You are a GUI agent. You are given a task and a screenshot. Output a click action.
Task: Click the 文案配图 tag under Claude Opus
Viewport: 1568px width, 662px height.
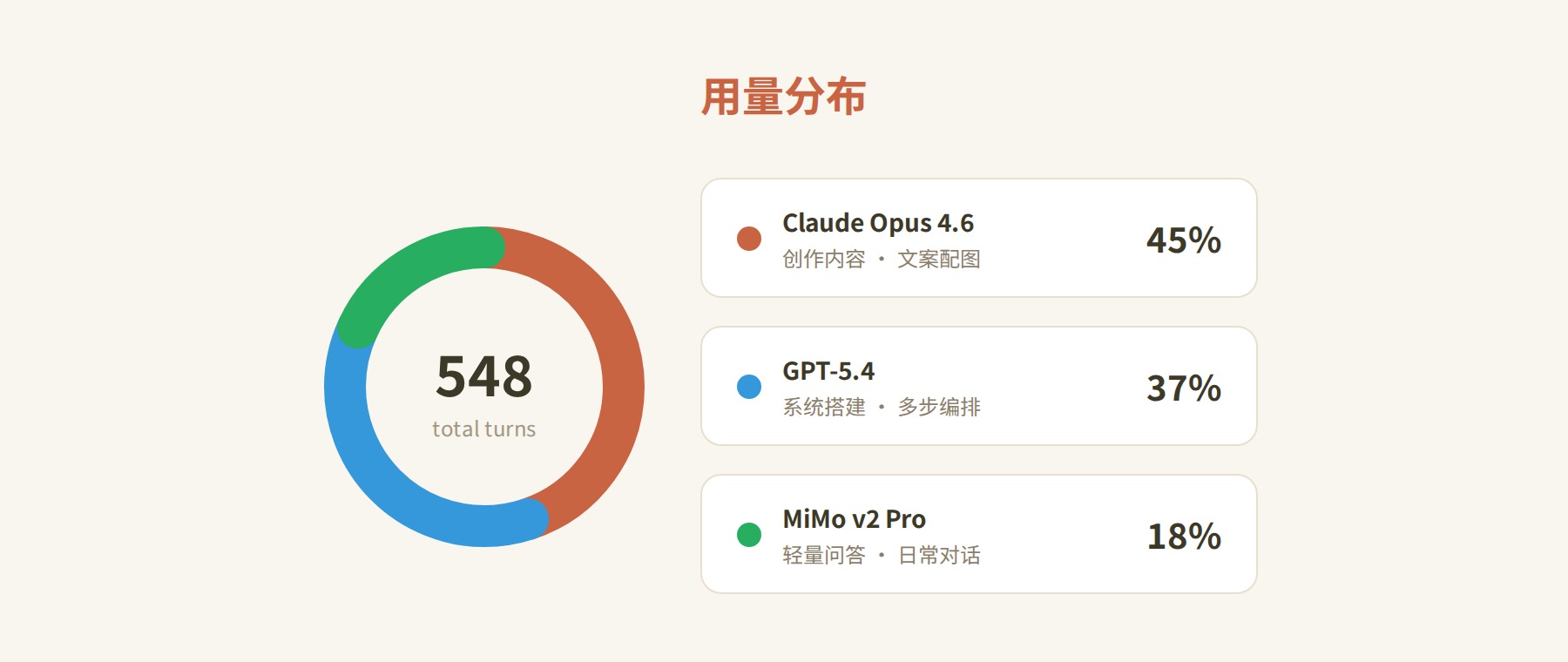tap(939, 260)
